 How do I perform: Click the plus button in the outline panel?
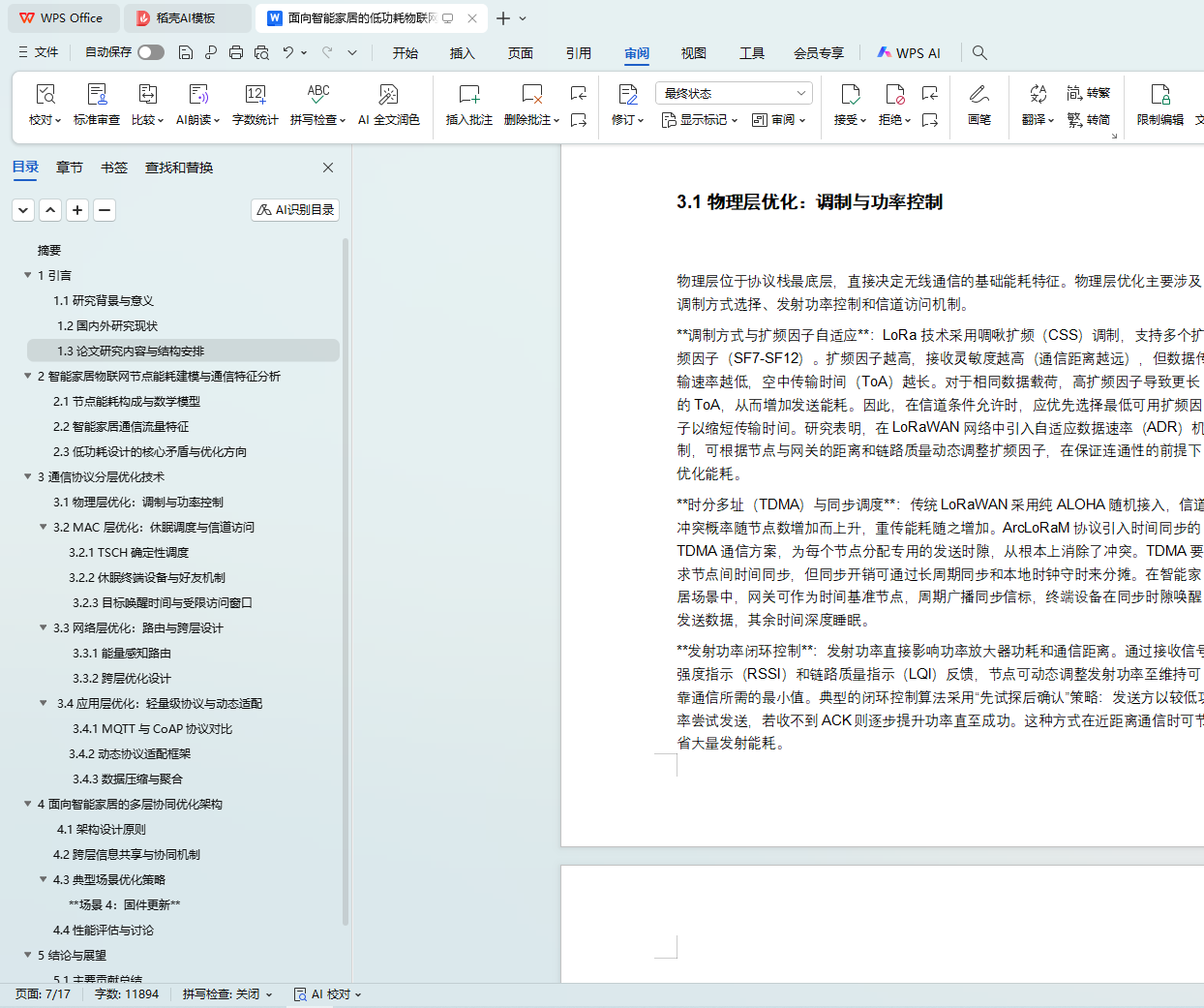(x=77, y=210)
